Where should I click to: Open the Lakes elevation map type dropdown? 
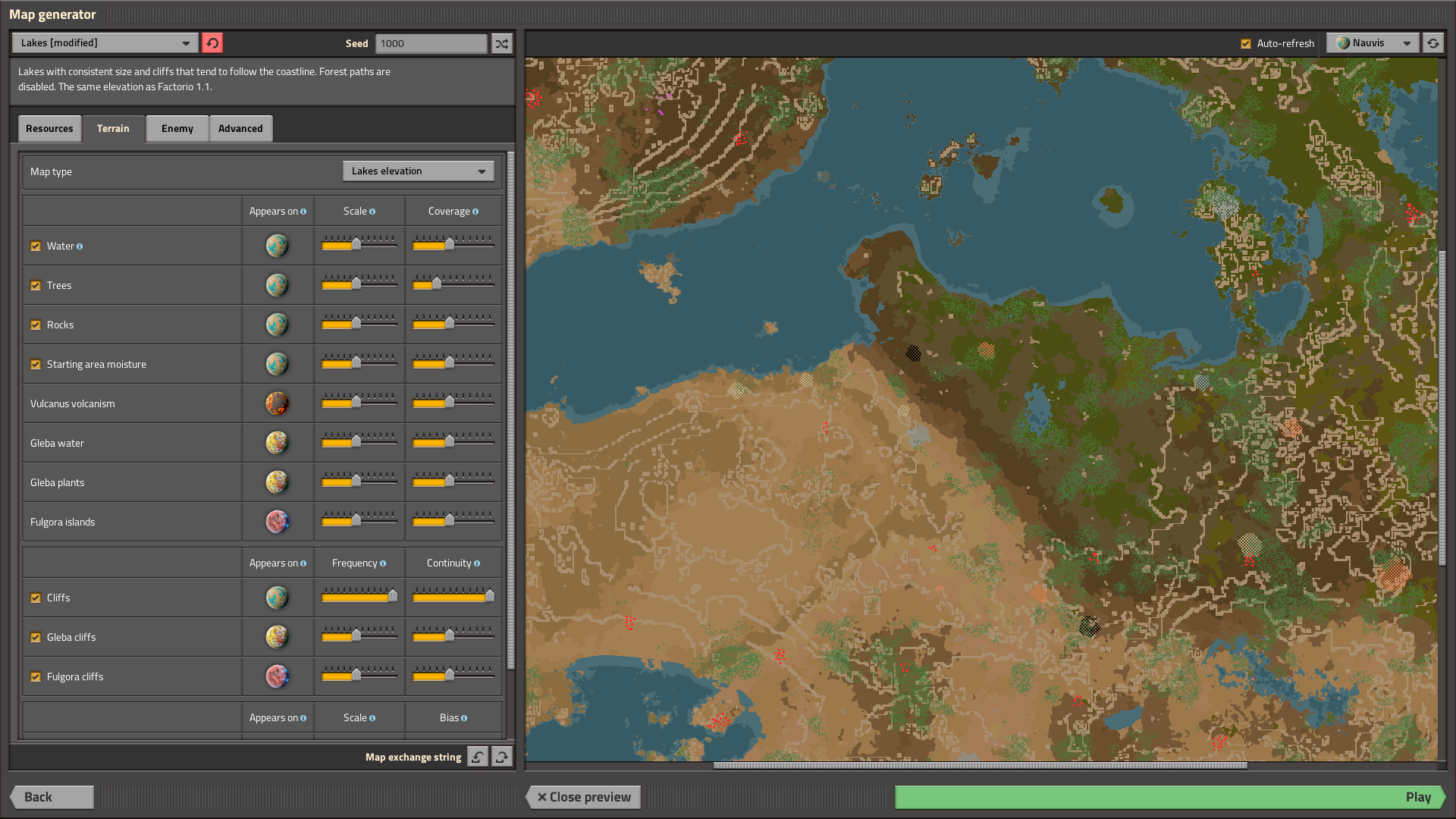pos(419,171)
